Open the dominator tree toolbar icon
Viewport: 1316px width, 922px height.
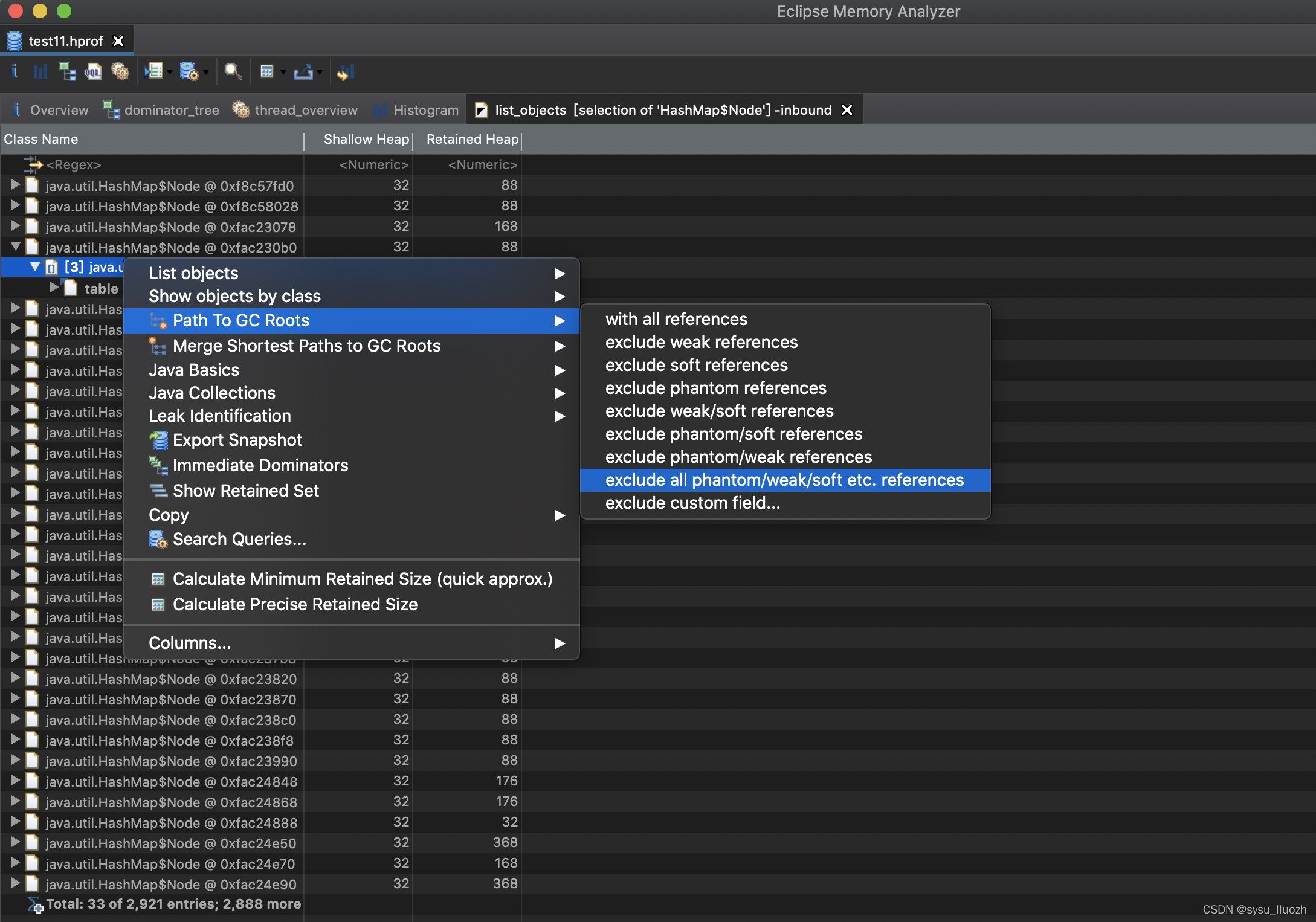pos(67,72)
